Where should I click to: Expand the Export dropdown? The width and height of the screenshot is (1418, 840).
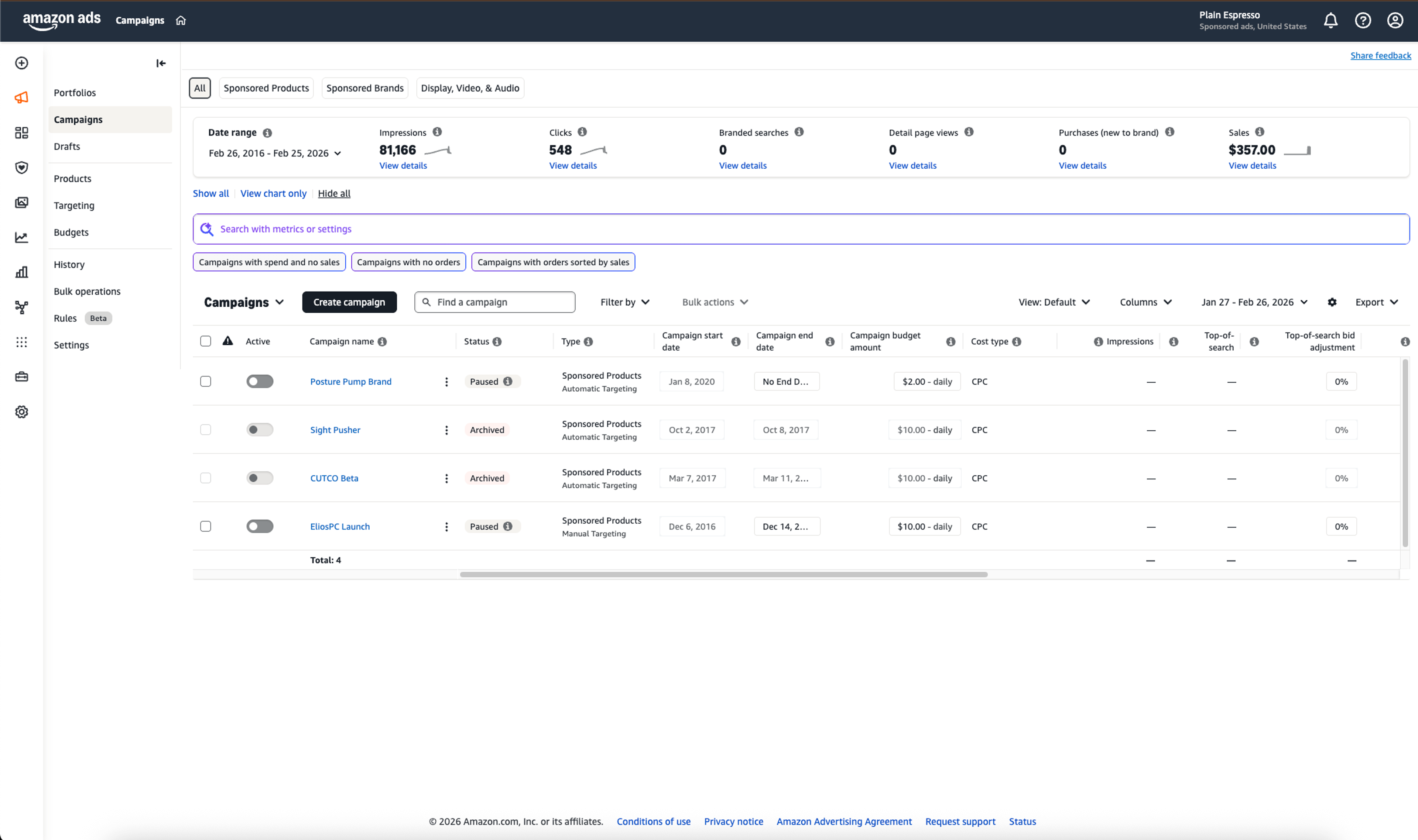[1376, 302]
